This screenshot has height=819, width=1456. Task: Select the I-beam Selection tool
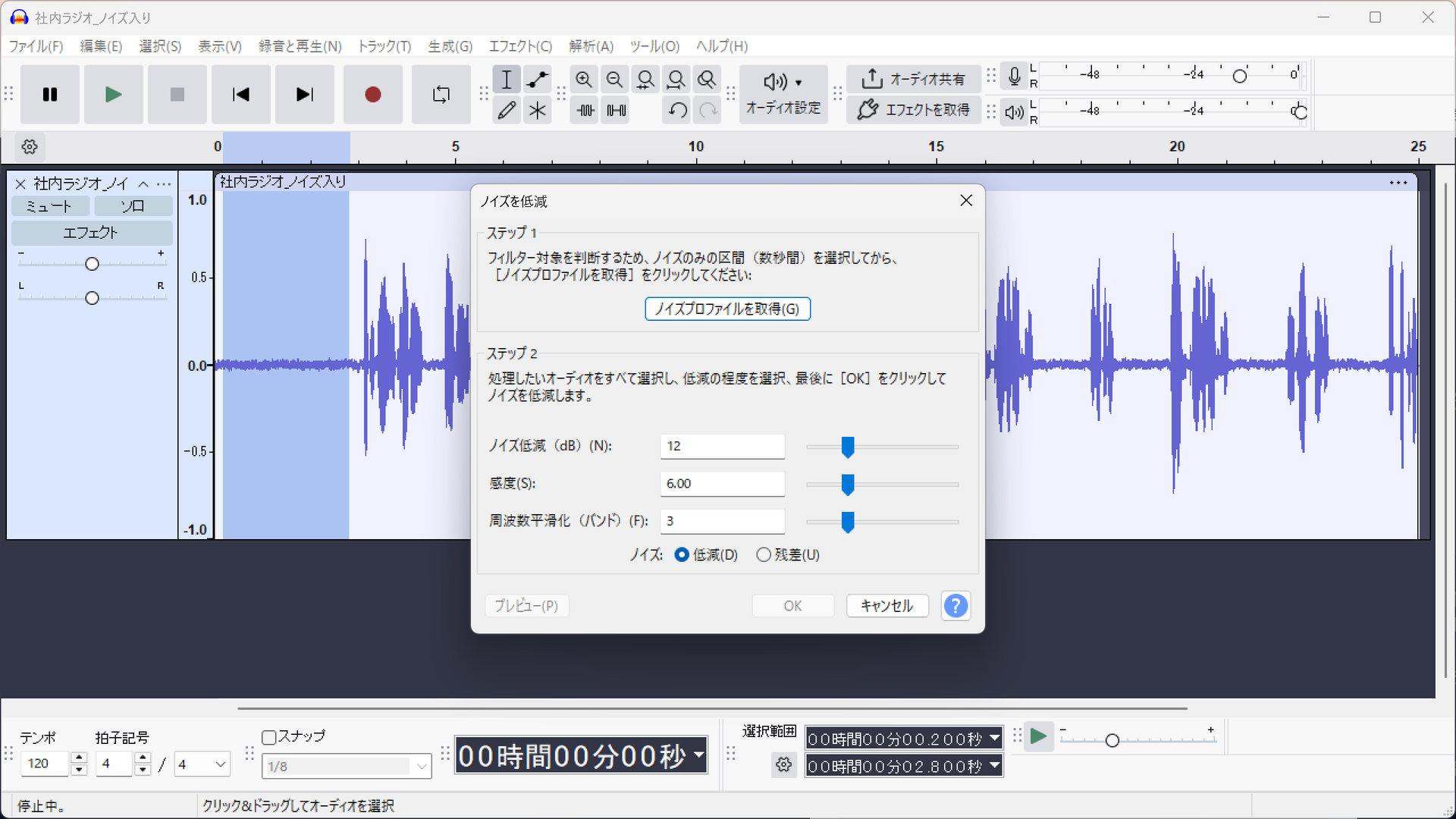point(507,79)
